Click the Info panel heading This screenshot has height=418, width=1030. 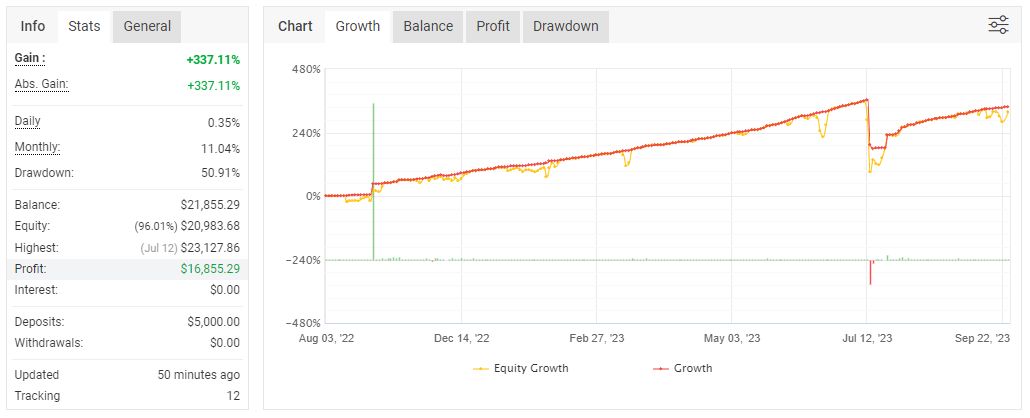pyautogui.click(x=33, y=26)
